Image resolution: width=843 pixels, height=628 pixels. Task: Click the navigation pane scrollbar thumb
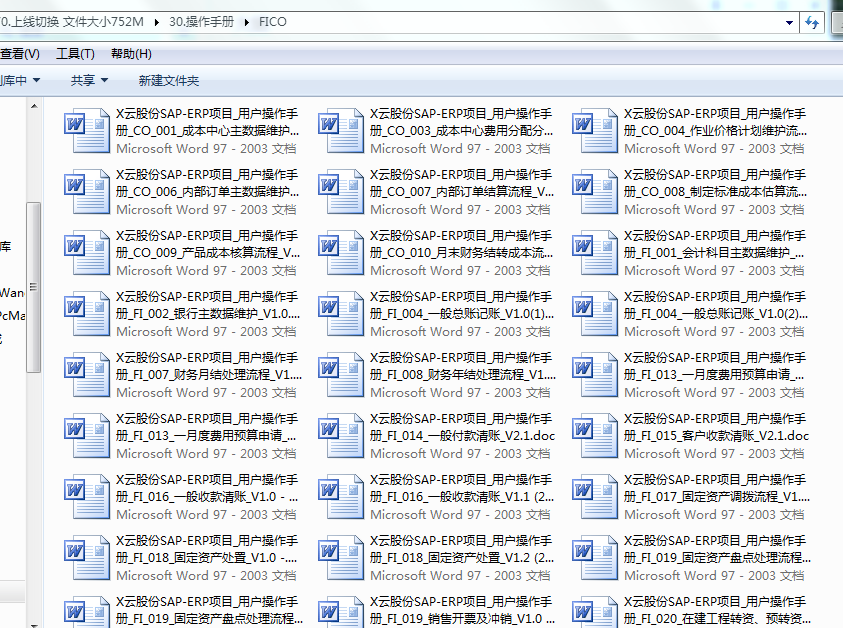pyautogui.click(x=33, y=285)
